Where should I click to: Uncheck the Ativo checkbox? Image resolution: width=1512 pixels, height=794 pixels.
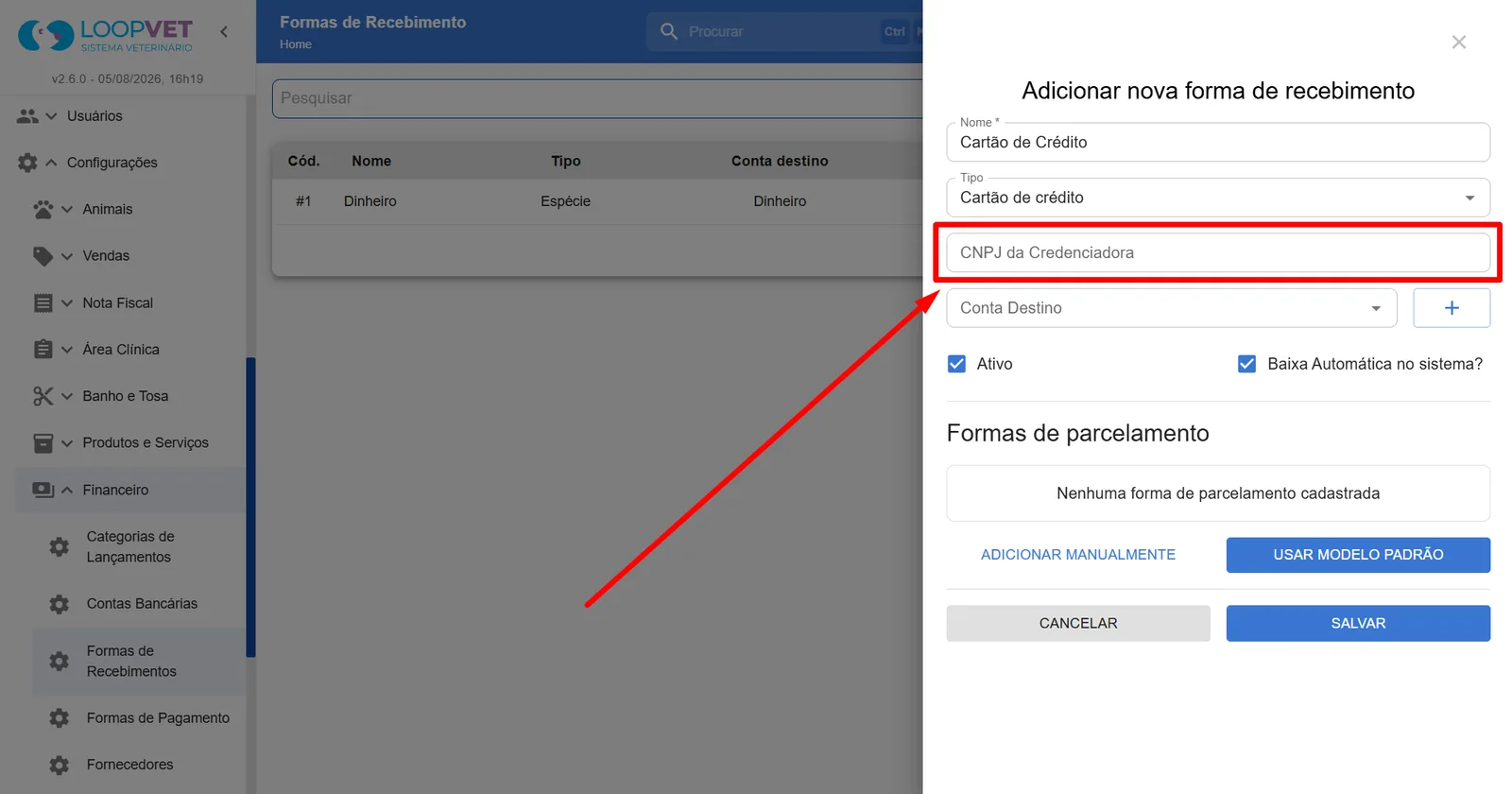click(x=956, y=364)
